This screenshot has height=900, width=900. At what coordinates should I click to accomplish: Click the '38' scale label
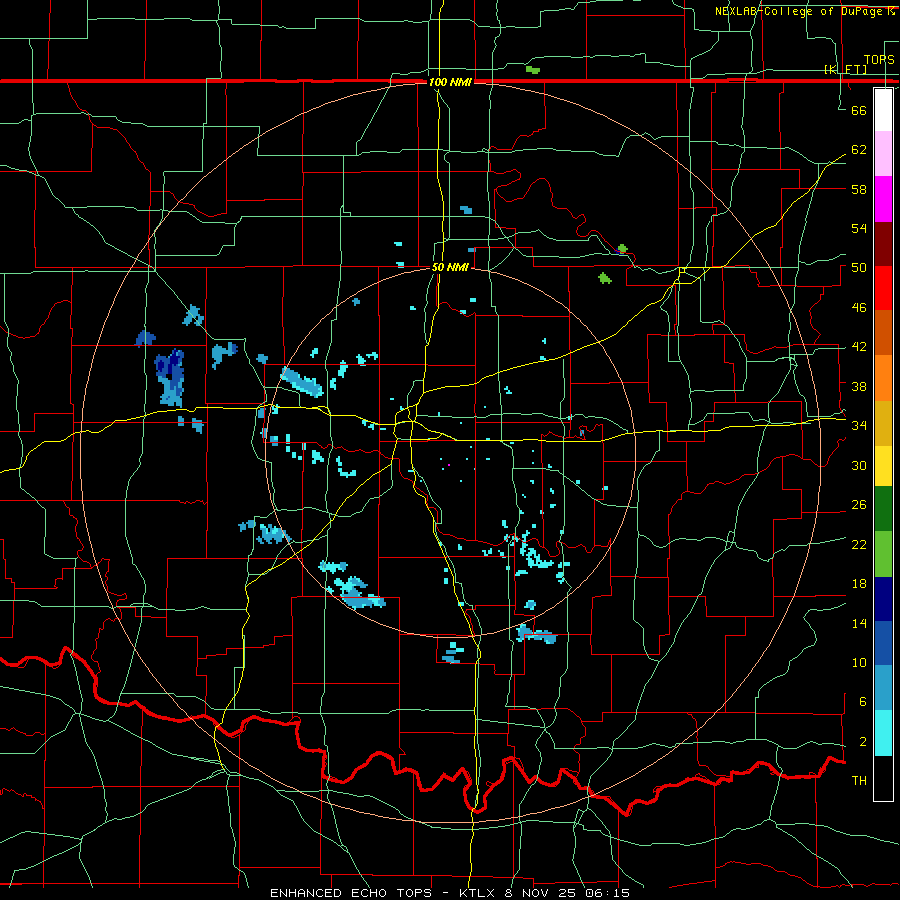(859, 386)
